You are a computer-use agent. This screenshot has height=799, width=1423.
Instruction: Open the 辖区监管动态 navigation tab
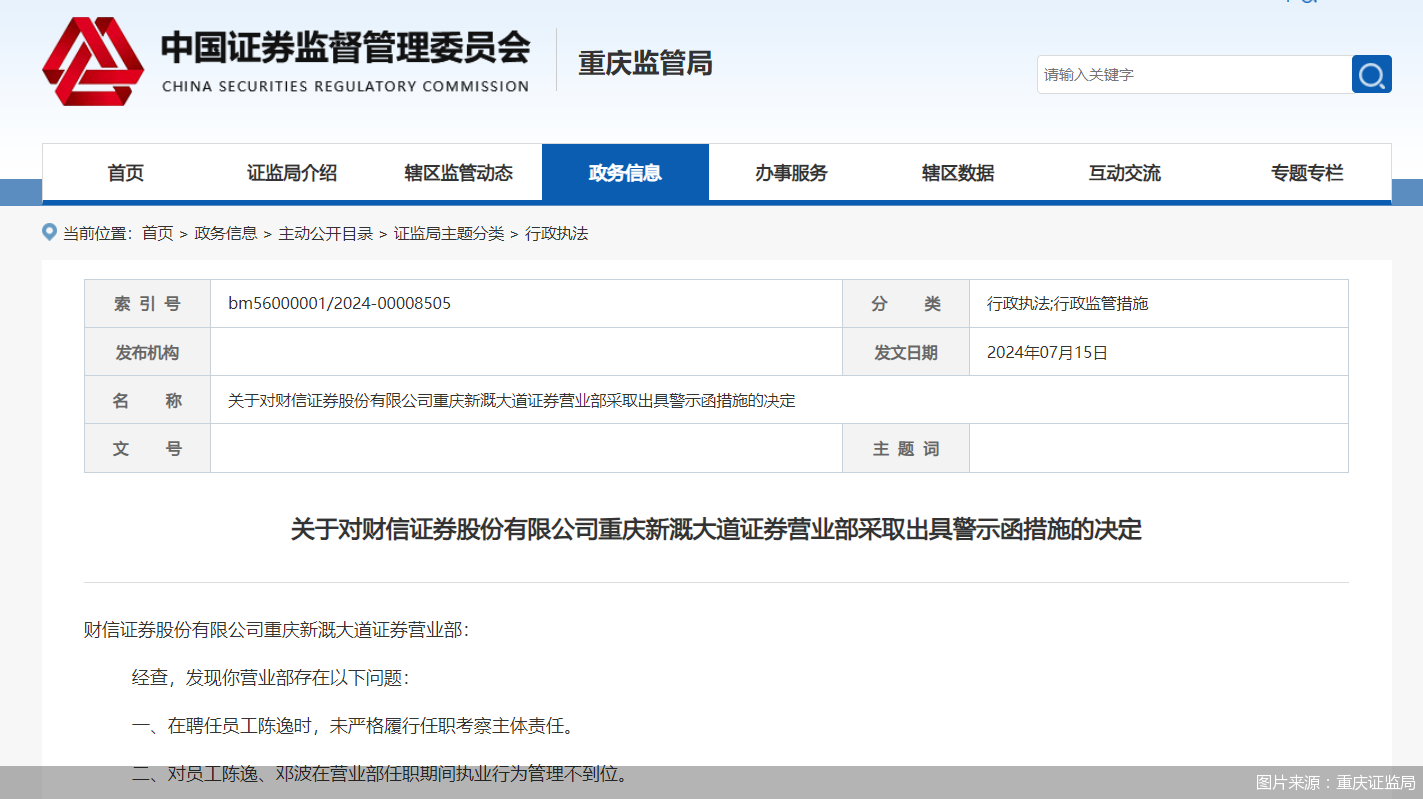[458, 173]
